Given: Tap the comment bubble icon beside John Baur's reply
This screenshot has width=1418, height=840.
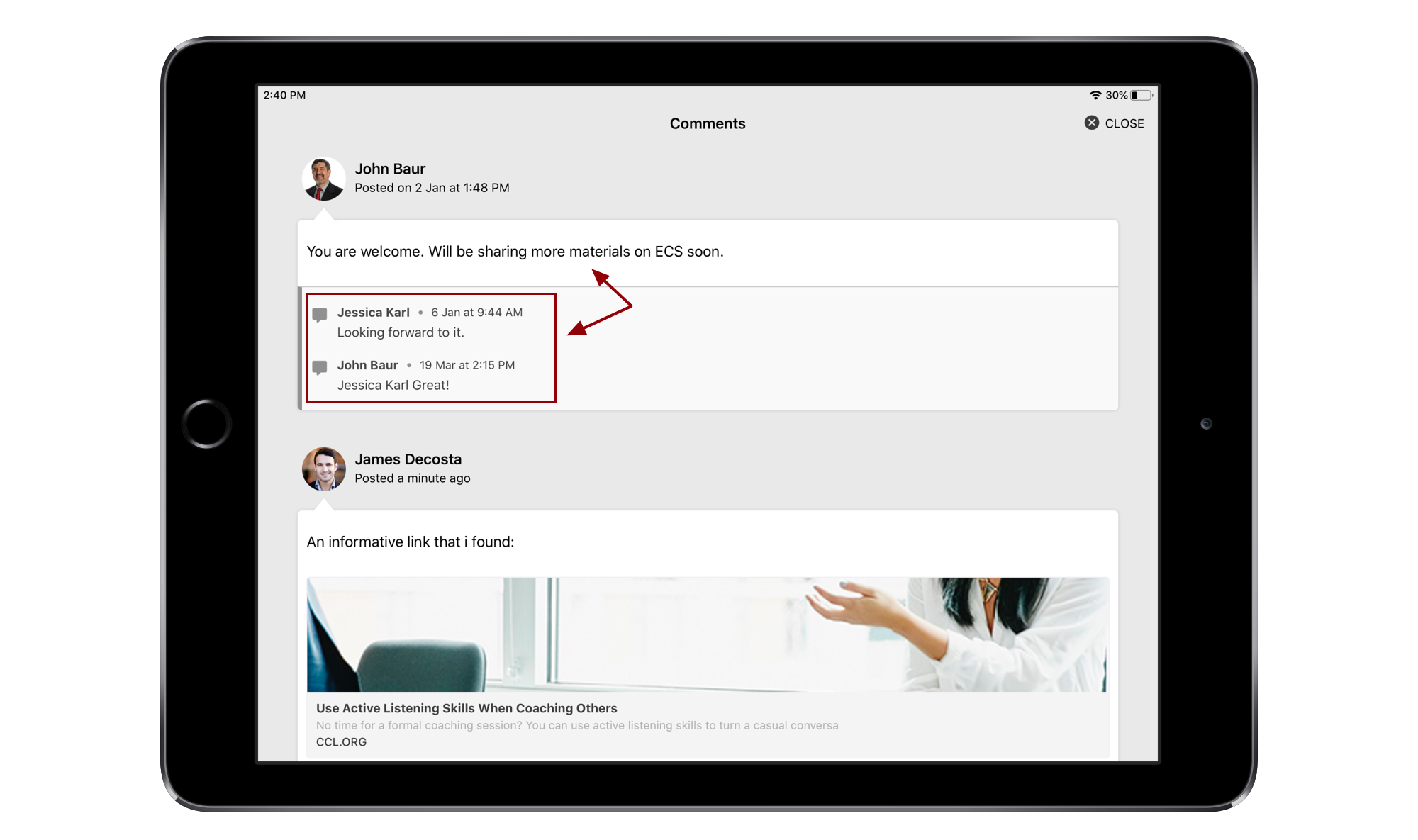Looking at the screenshot, I should click(320, 367).
